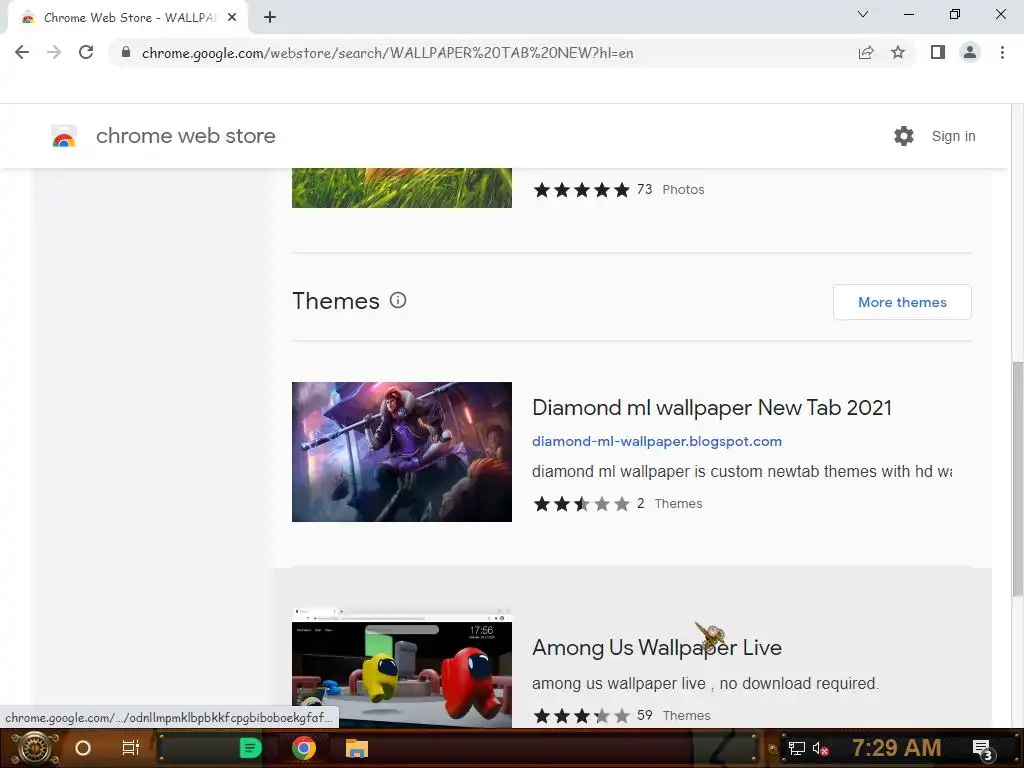Screen dimensions: 1024x768
Task: Open Cortana search circle on taskbar
Action: [83, 748]
